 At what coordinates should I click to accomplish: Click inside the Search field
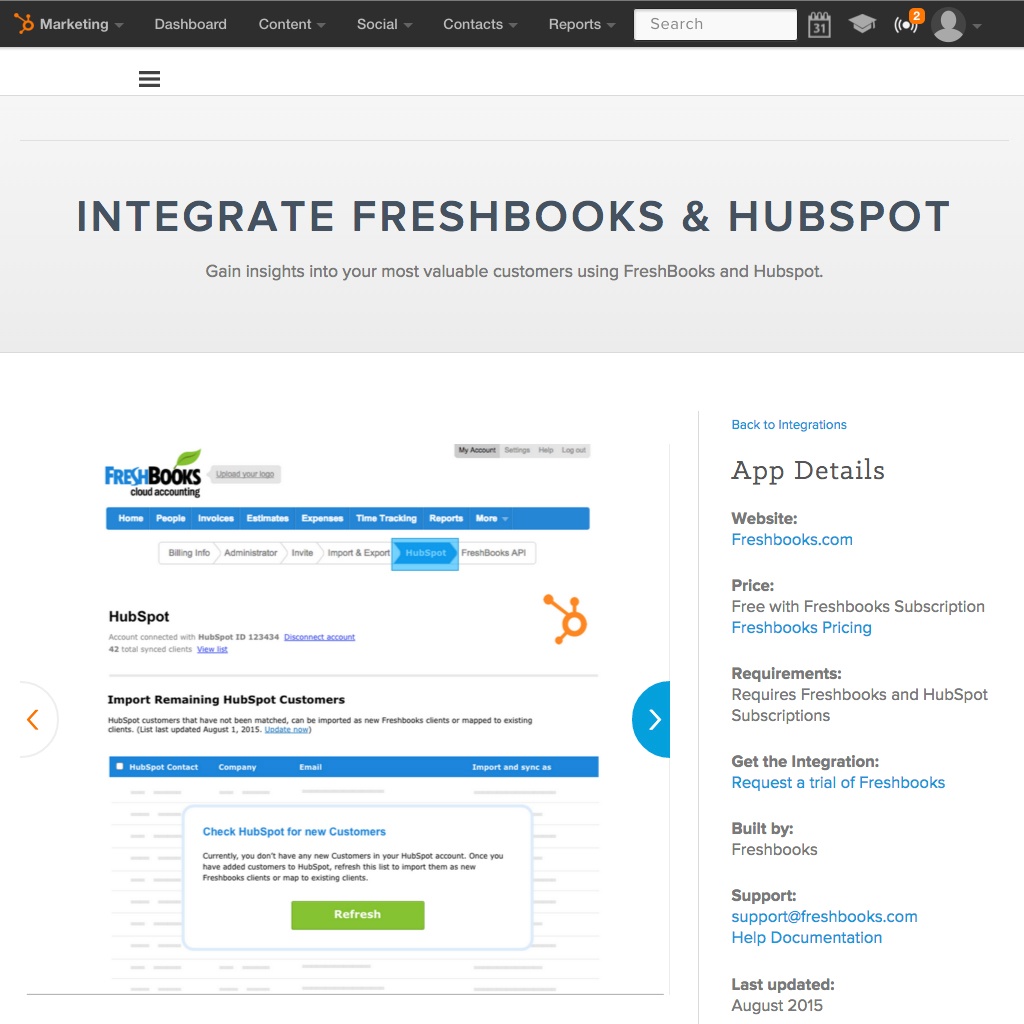point(715,24)
